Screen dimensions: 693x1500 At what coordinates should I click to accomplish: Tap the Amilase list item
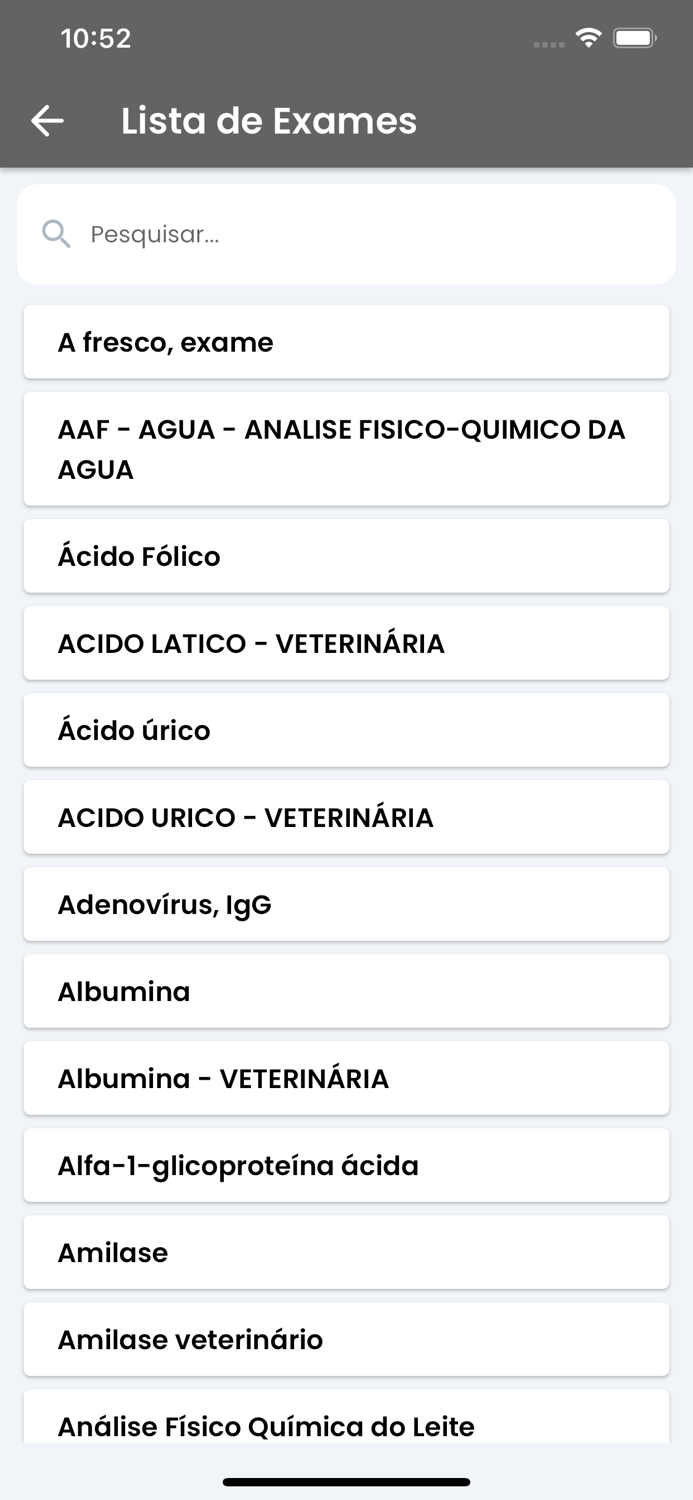pos(346,1252)
